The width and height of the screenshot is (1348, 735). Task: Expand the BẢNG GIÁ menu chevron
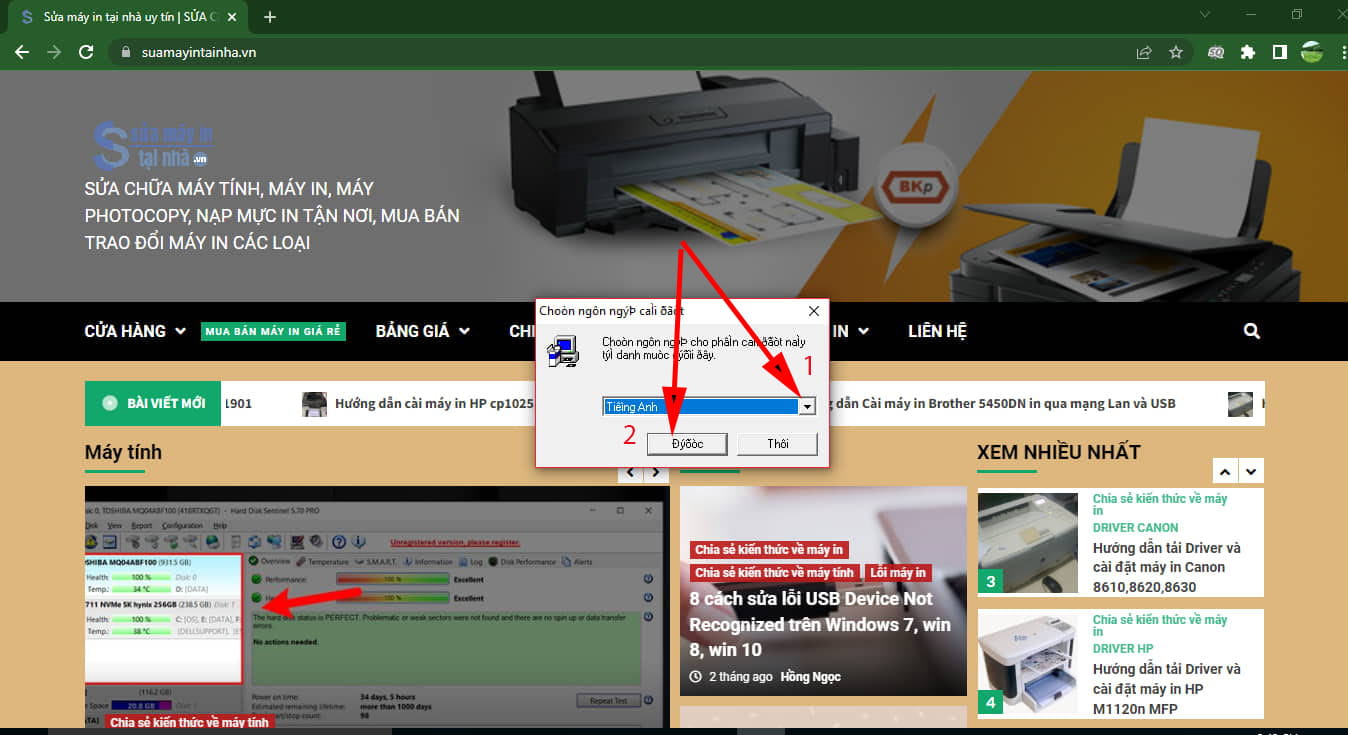tap(463, 330)
